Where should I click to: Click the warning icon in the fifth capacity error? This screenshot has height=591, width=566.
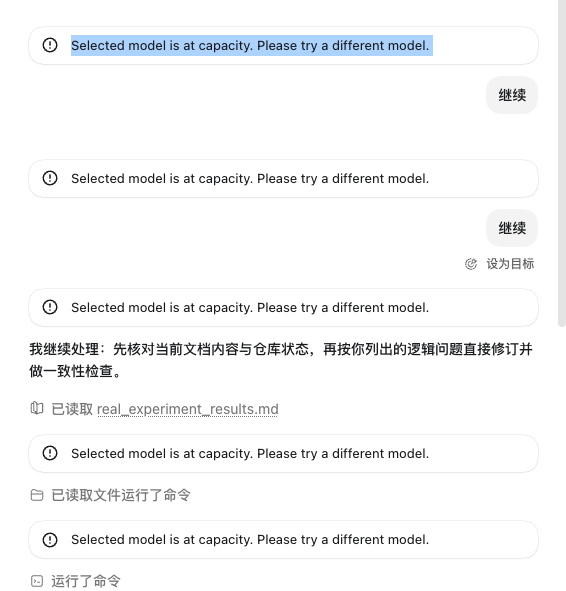(x=50, y=540)
